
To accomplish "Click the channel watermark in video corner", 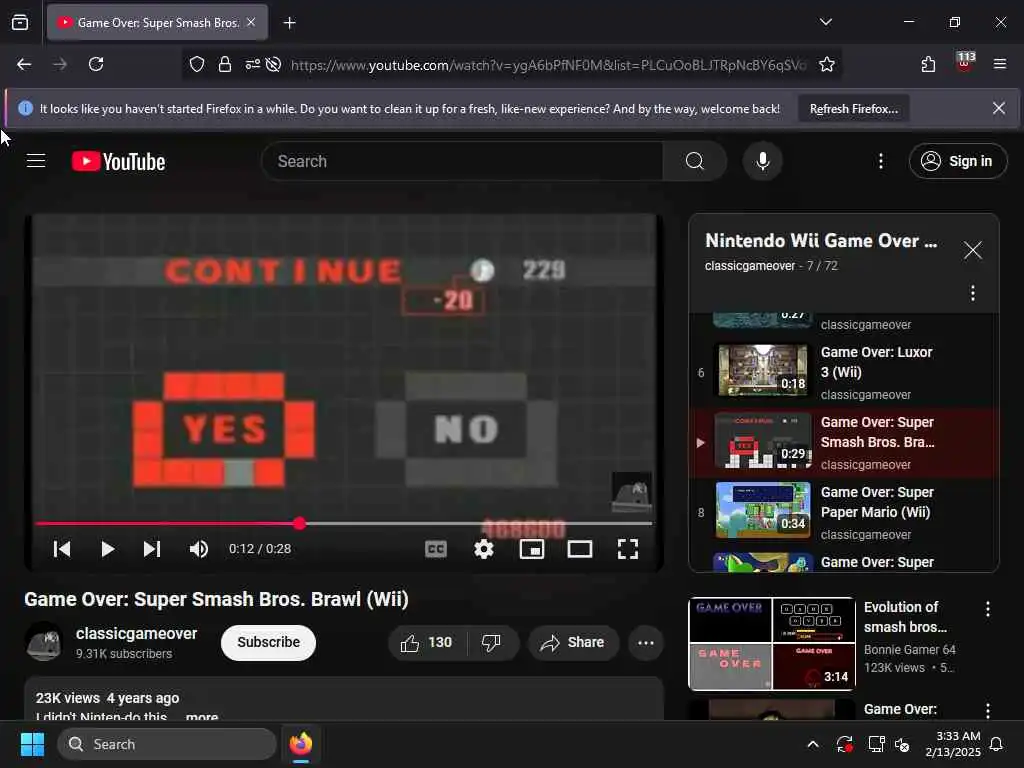I will pos(631,492).
